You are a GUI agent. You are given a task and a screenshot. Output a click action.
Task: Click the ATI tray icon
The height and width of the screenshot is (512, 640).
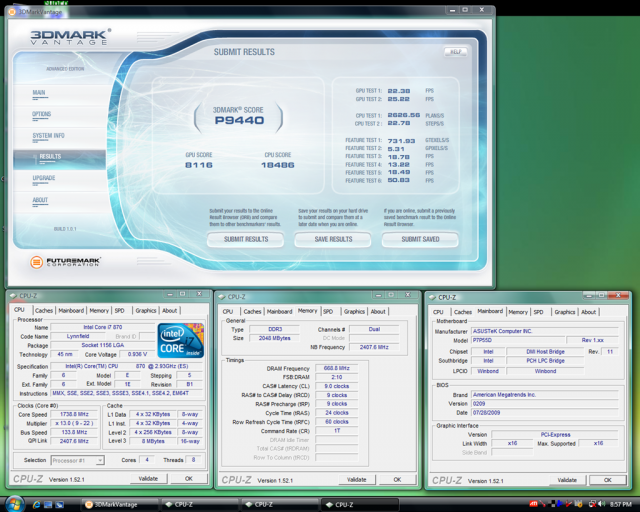click(x=533, y=504)
